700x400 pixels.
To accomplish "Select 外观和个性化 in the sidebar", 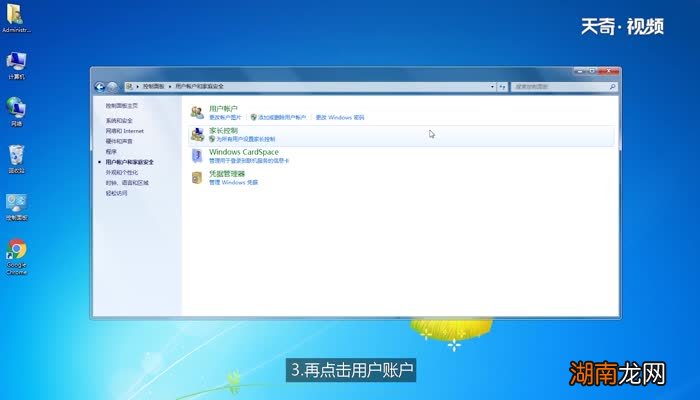I will pyautogui.click(x=121, y=172).
